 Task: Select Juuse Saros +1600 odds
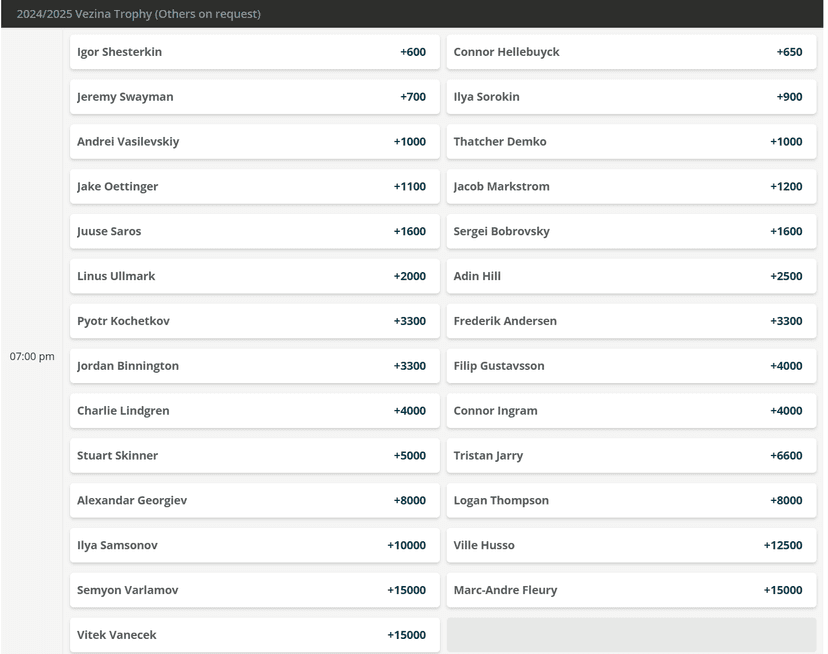[x=255, y=231]
